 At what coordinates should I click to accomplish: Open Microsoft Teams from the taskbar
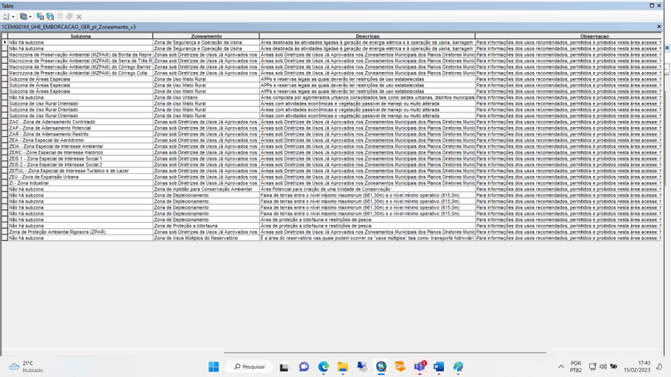click(419, 366)
